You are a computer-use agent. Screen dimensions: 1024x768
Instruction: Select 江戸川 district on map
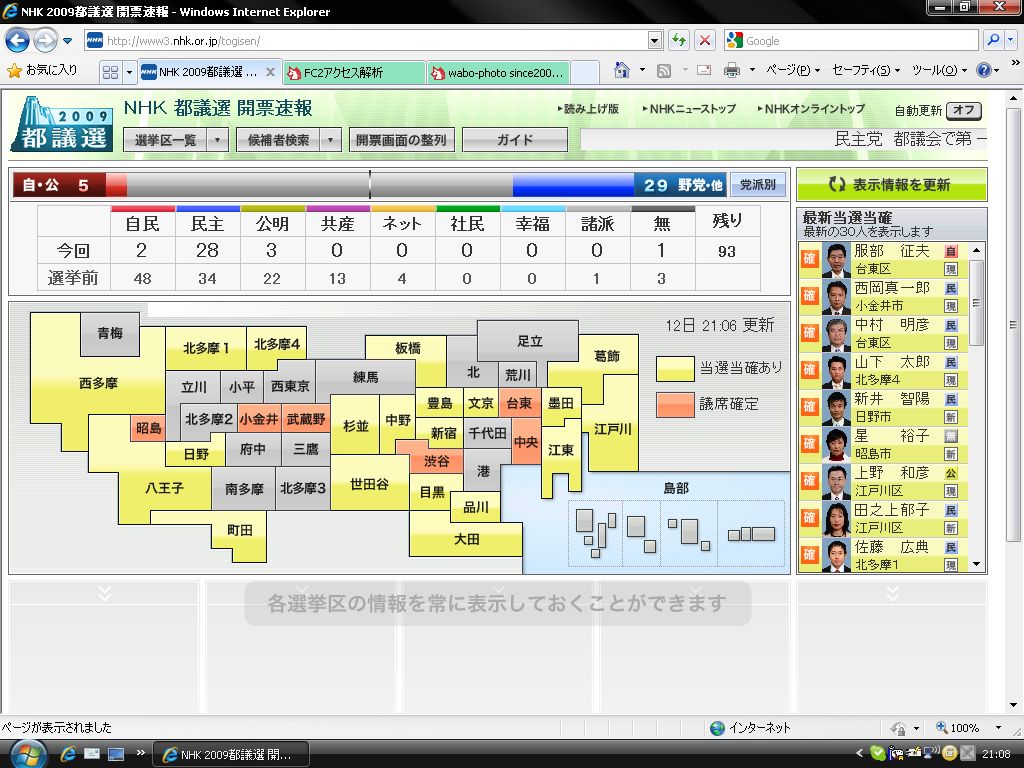613,429
